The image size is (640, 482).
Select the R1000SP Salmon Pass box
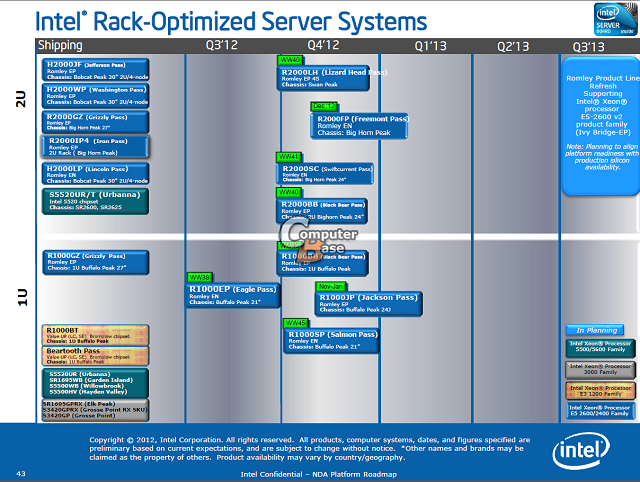[331, 340]
